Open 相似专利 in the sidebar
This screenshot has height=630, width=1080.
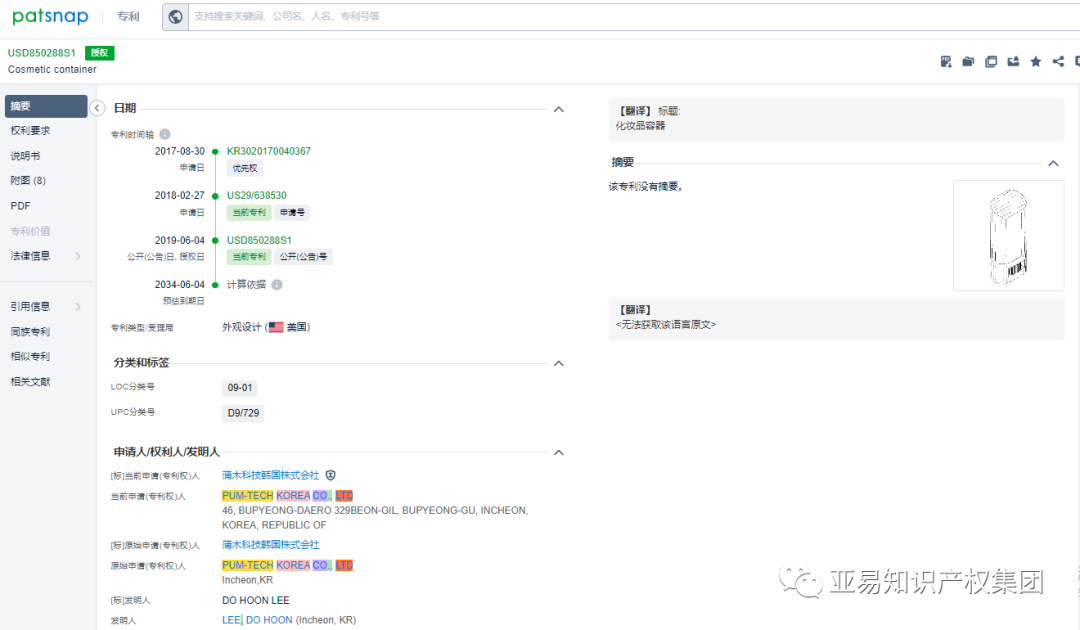point(30,356)
